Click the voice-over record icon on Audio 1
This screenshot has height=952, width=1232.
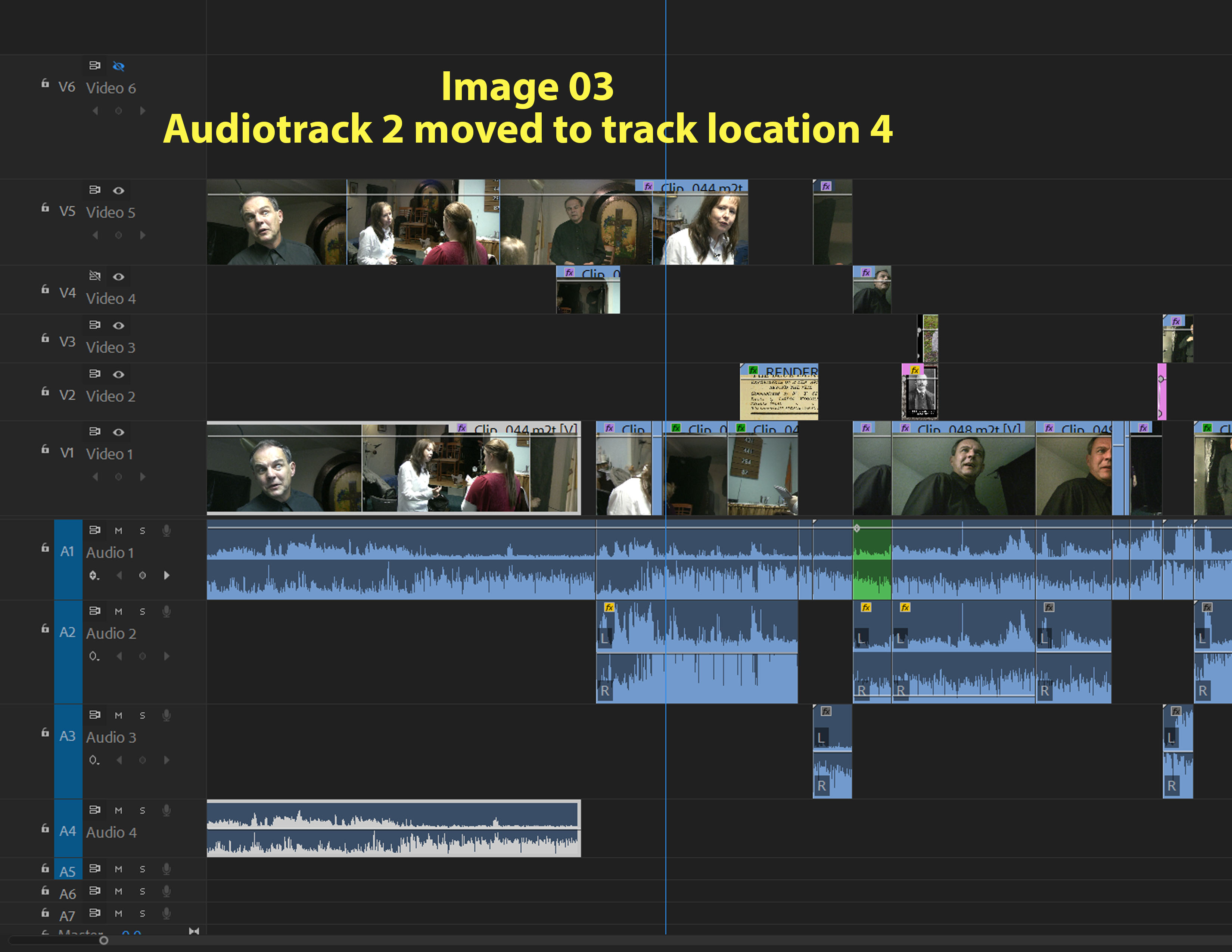click(x=167, y=531)
